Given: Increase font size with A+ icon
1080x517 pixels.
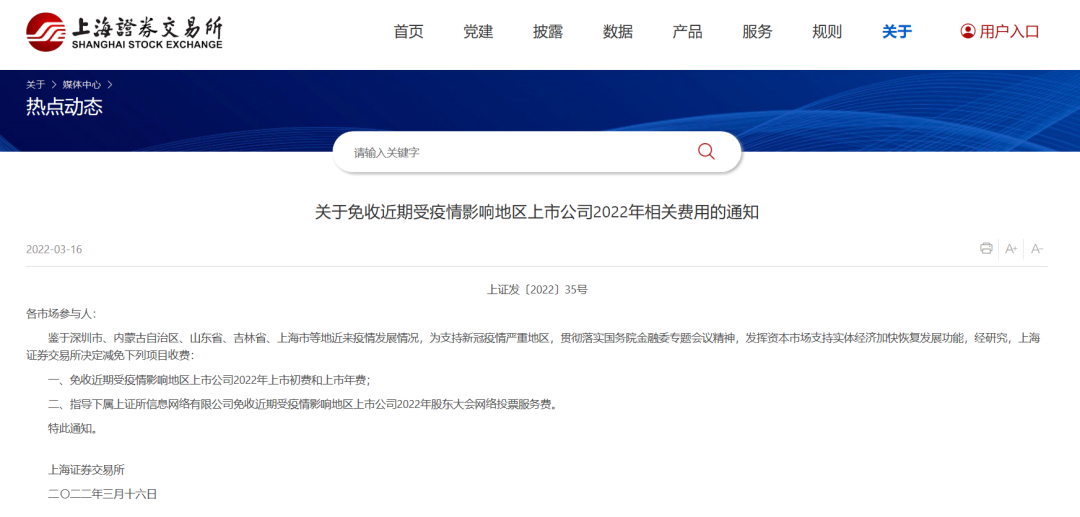Looking at the screenshot, I should pos(1011,249).
